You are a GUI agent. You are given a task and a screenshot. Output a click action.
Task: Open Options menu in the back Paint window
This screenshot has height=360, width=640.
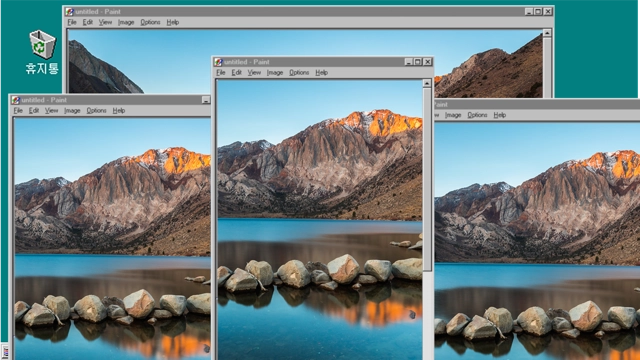(x=150, y=22)
